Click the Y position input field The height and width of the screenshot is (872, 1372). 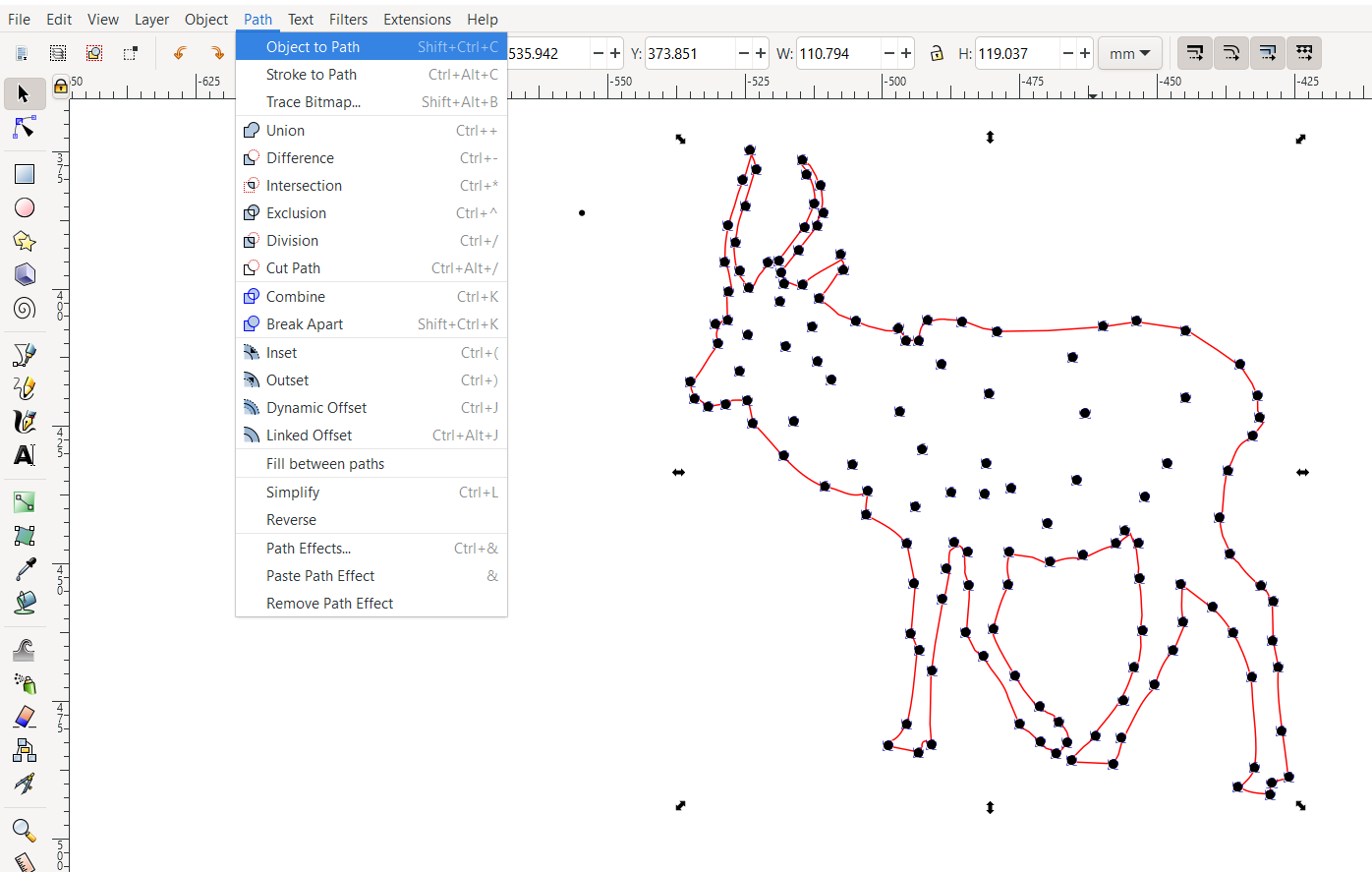(690, 53)
